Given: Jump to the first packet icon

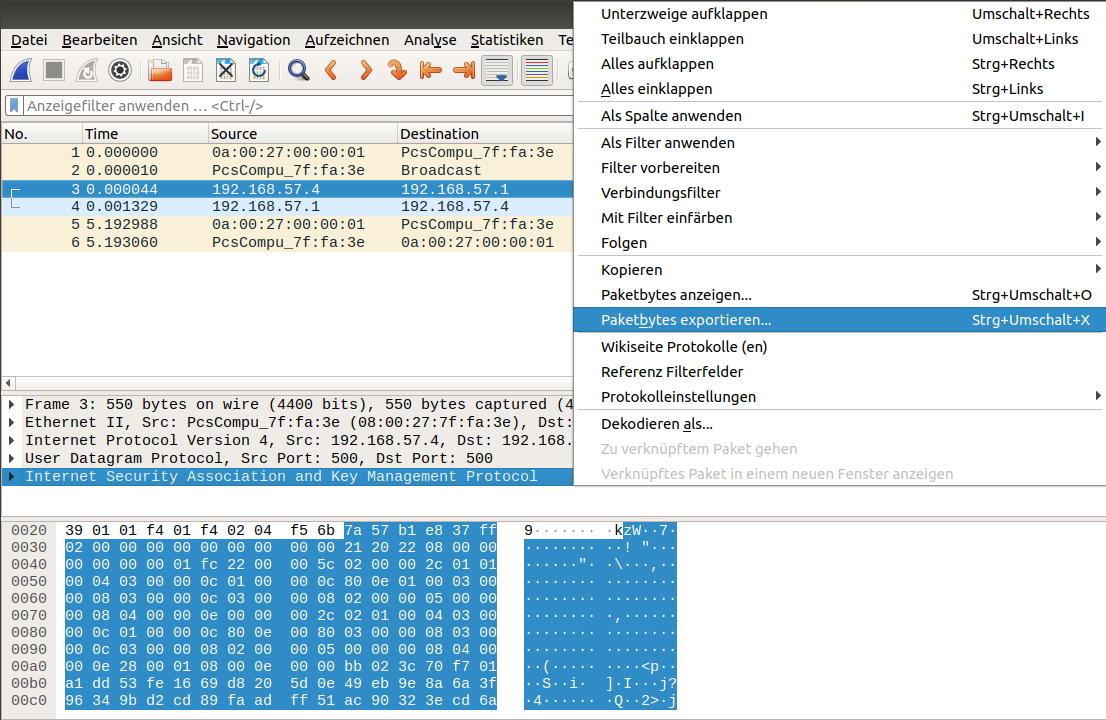Looking at the screenshot, I should click(430, 70).
